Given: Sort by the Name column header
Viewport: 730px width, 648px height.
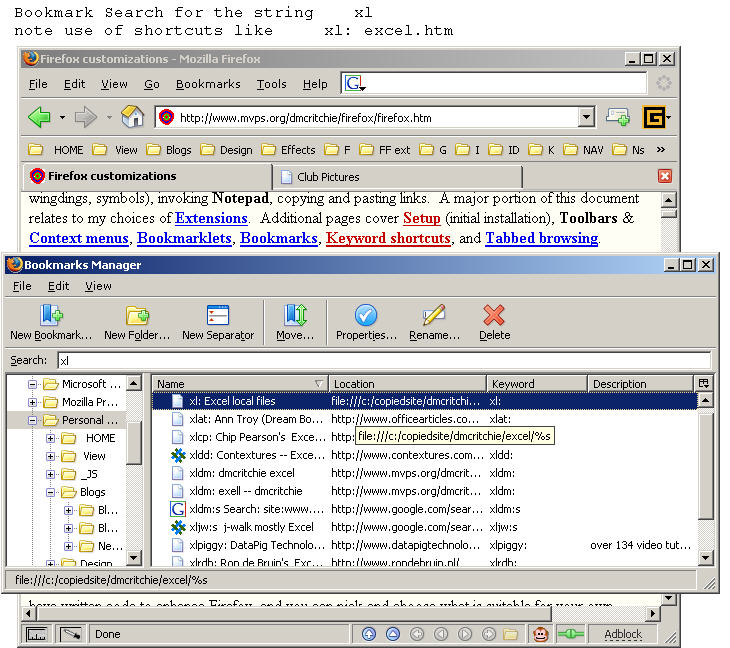Looking at the screenshot, I should coord(240,384).
